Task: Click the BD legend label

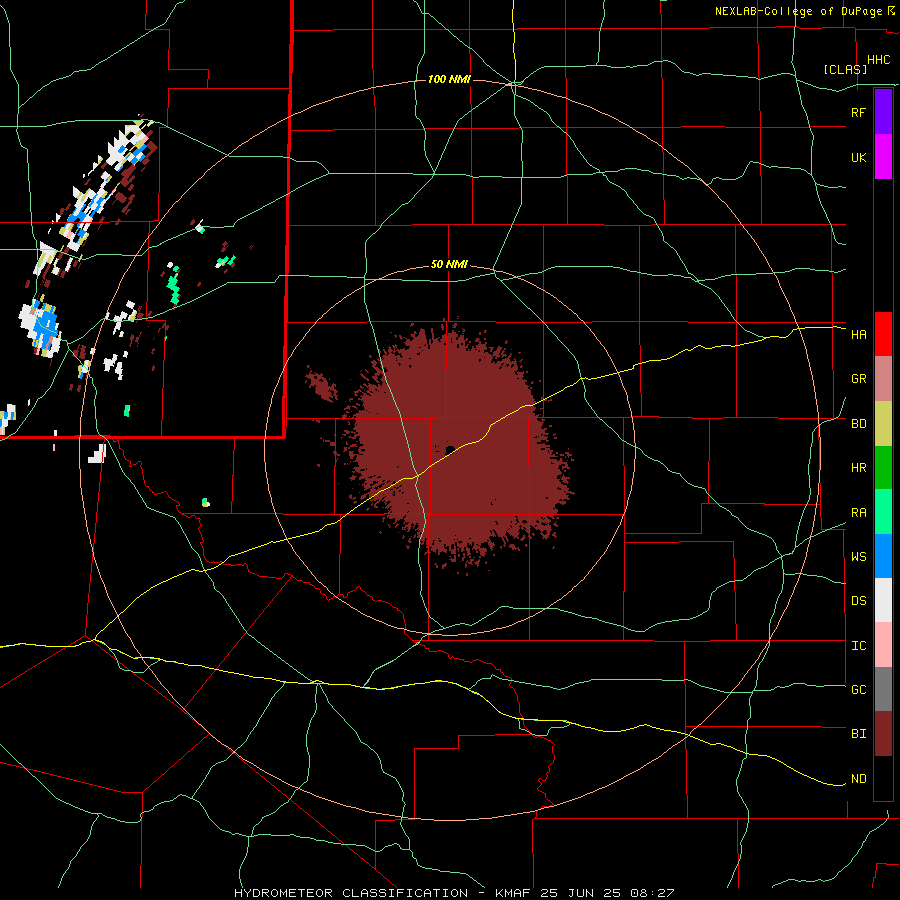Action: (x=858, y=424)
